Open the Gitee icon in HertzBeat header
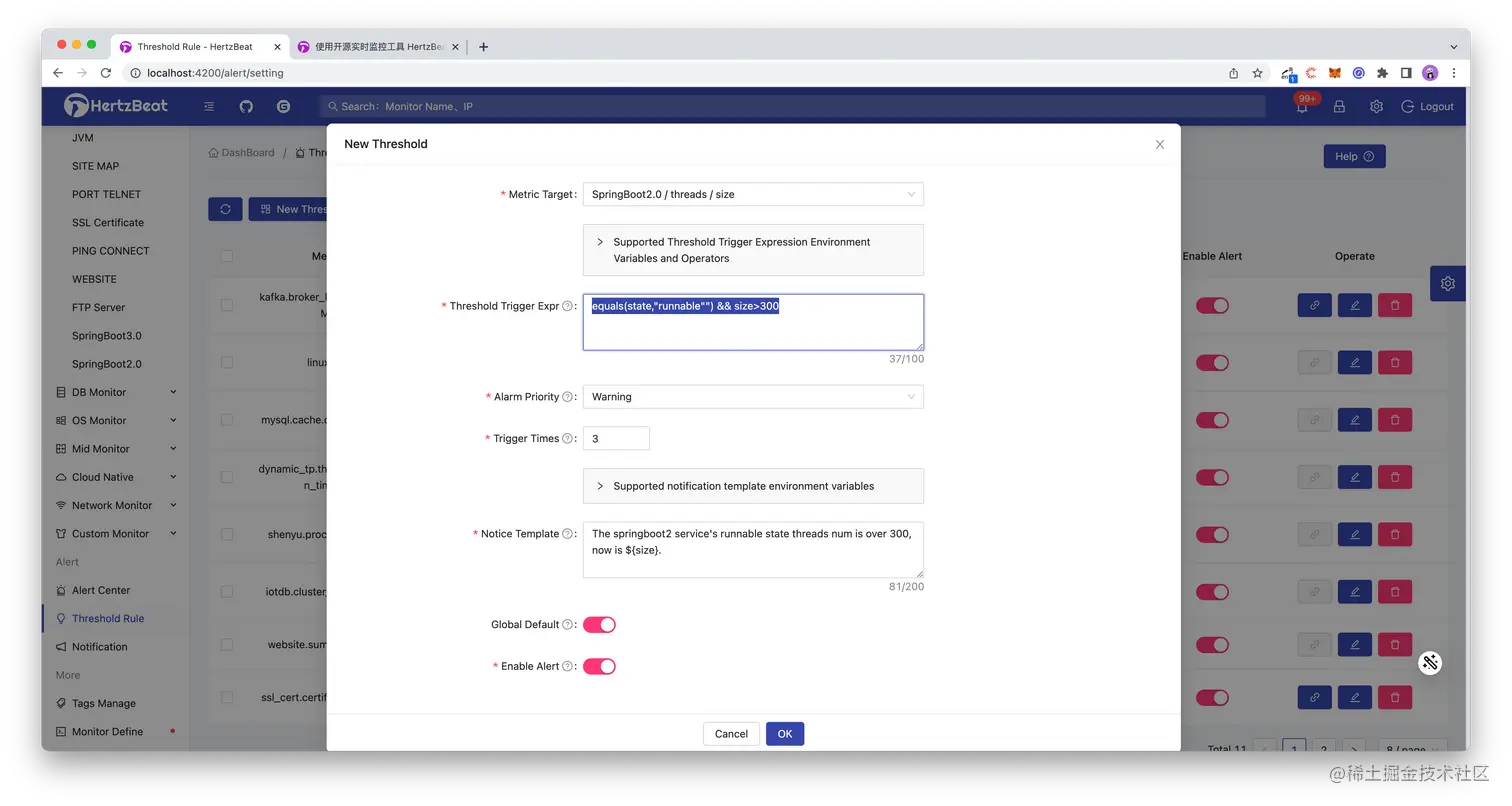This screenshot has height=806, width=1512. pos(283,106)
